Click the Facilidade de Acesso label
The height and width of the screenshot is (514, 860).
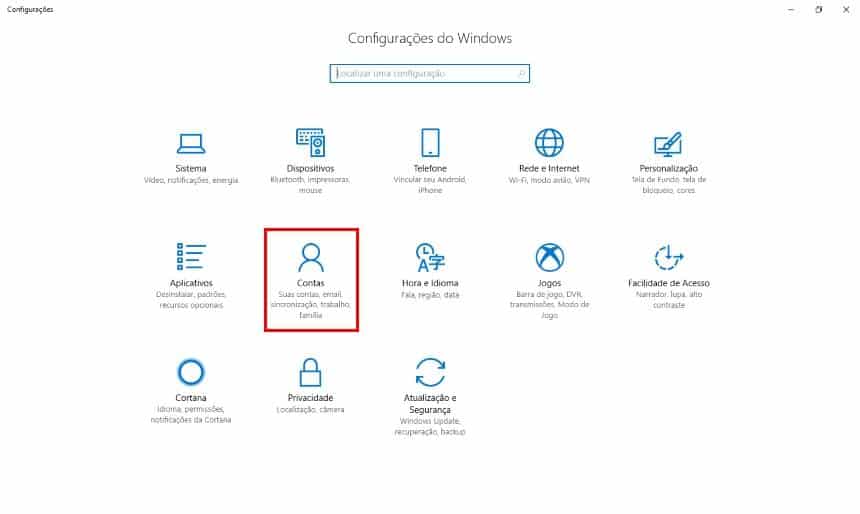point(669,283)
